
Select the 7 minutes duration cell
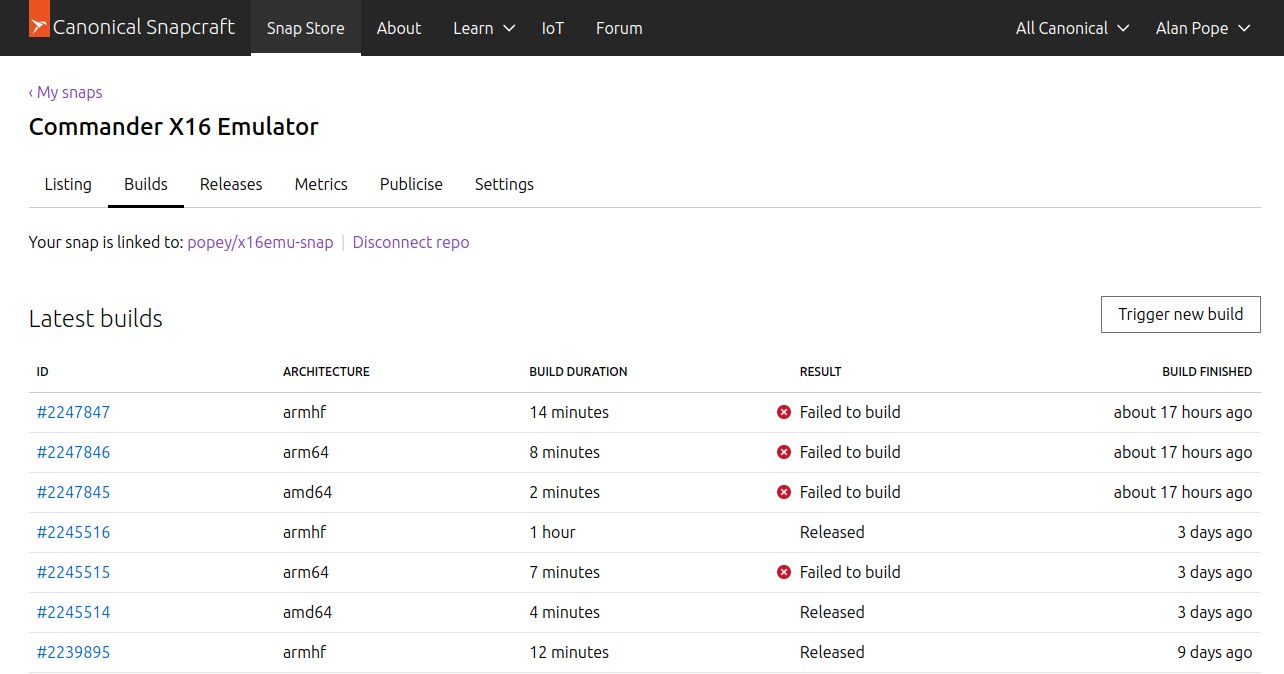(565, 572)
